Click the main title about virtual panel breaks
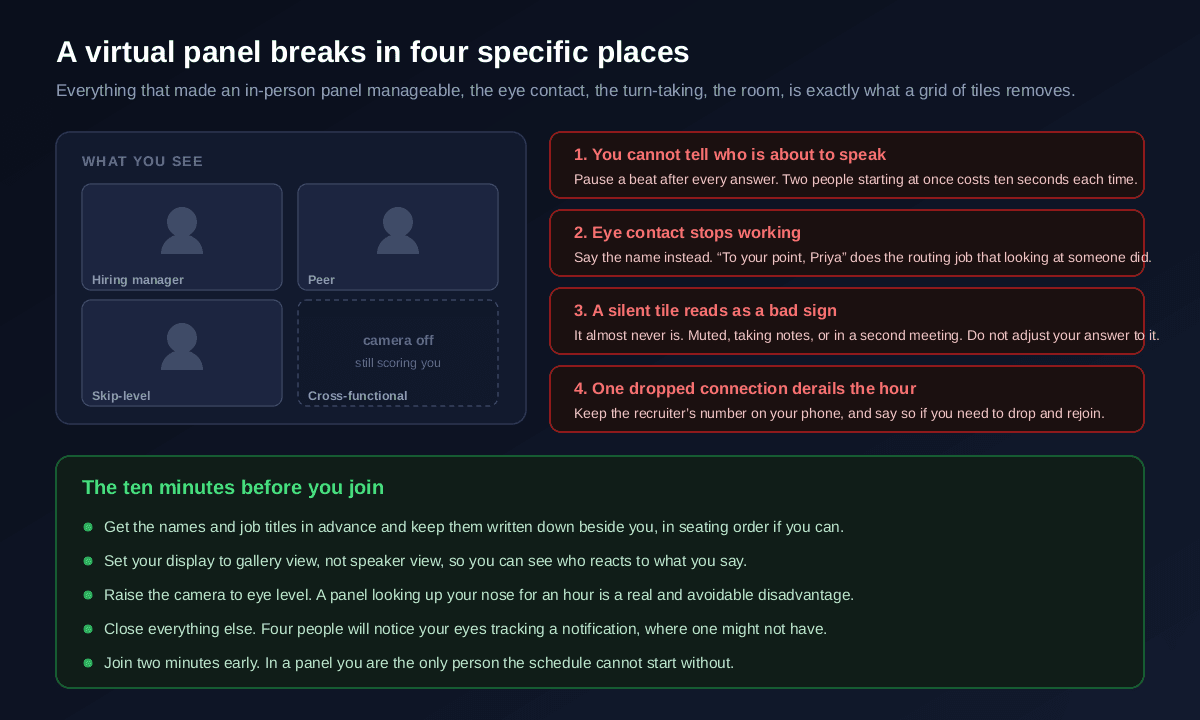The width and height of the screenshot is (1200, 720). point(373,53)
